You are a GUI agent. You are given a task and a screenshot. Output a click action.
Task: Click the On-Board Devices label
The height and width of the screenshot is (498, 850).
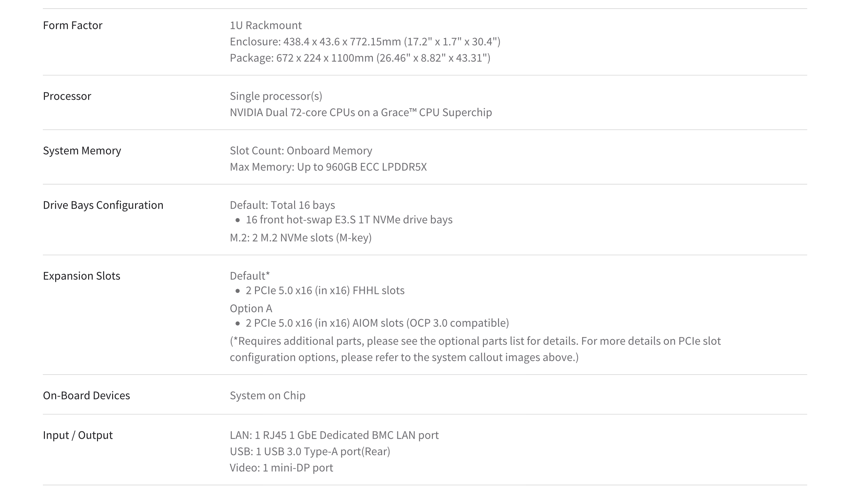click(x=86, y=396)
